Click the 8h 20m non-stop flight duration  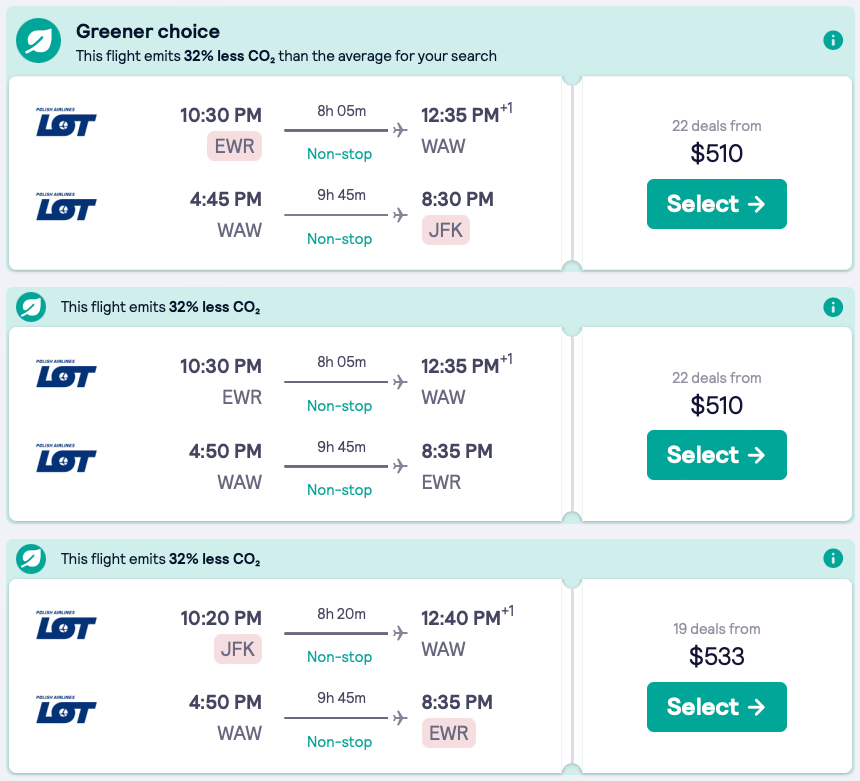tap(340, 614)
